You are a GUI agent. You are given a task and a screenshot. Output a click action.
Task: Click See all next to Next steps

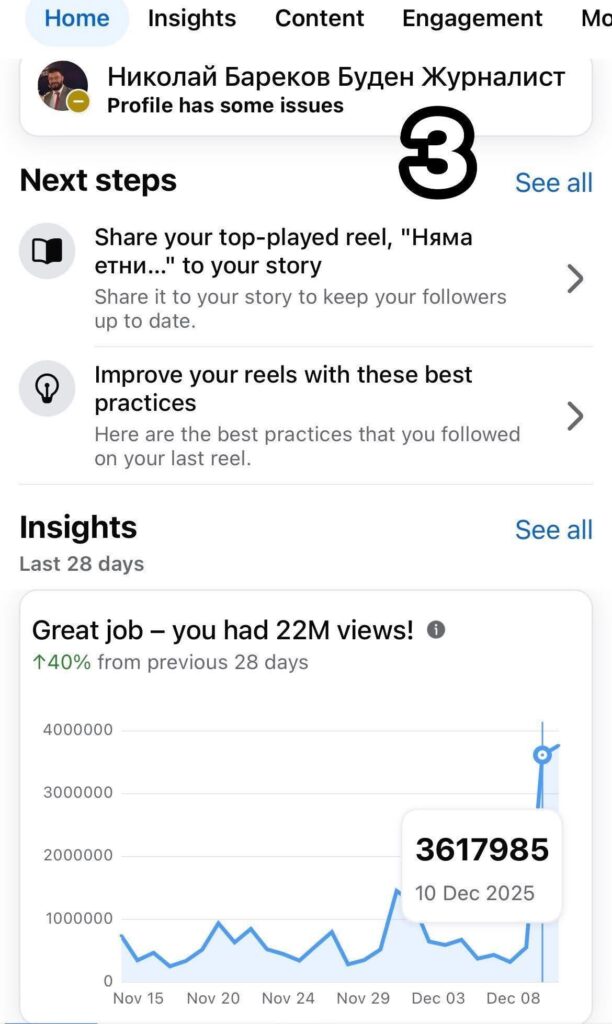[x=553, y=183]
